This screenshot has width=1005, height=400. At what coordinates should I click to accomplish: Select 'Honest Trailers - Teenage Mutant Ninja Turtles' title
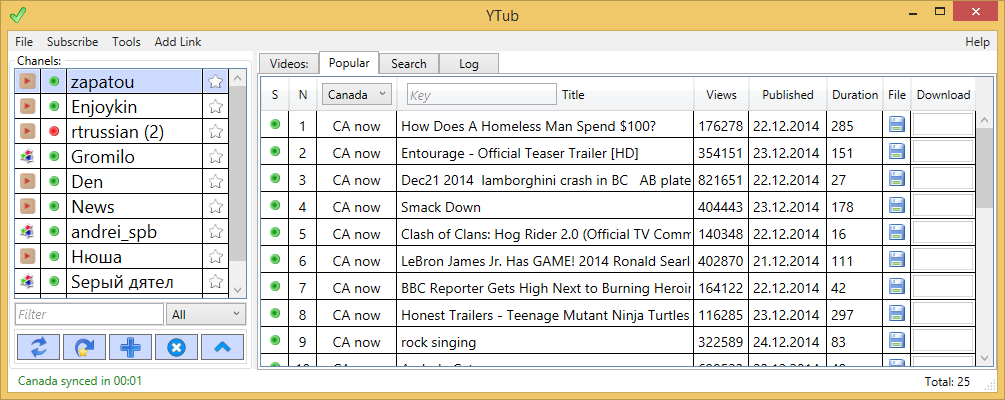click(x=545, y=315)
